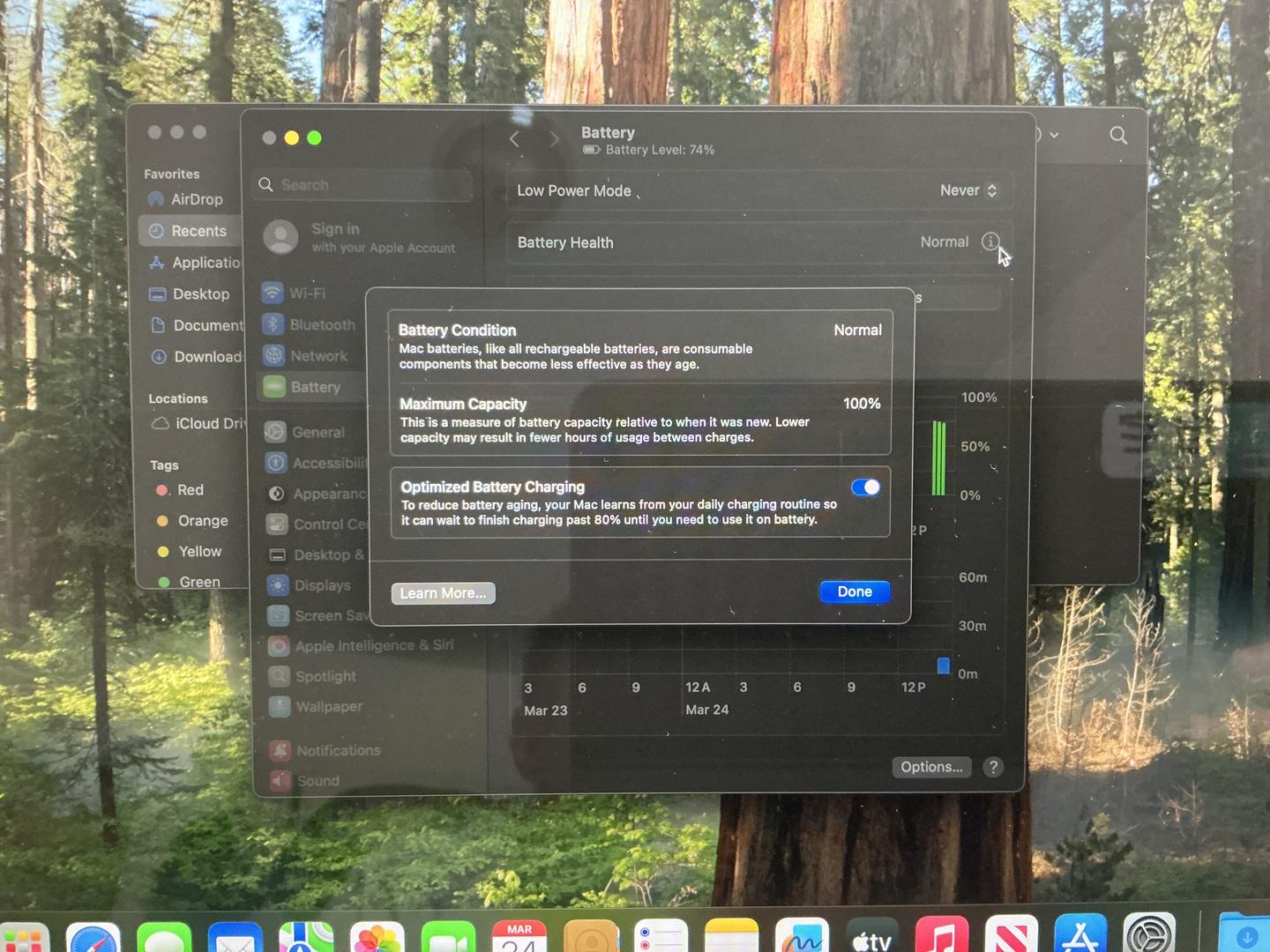Viewport: 1270px width, 952px height.
Task: Open Spotlight in the Settings sidebar
Action: [313, 676]
